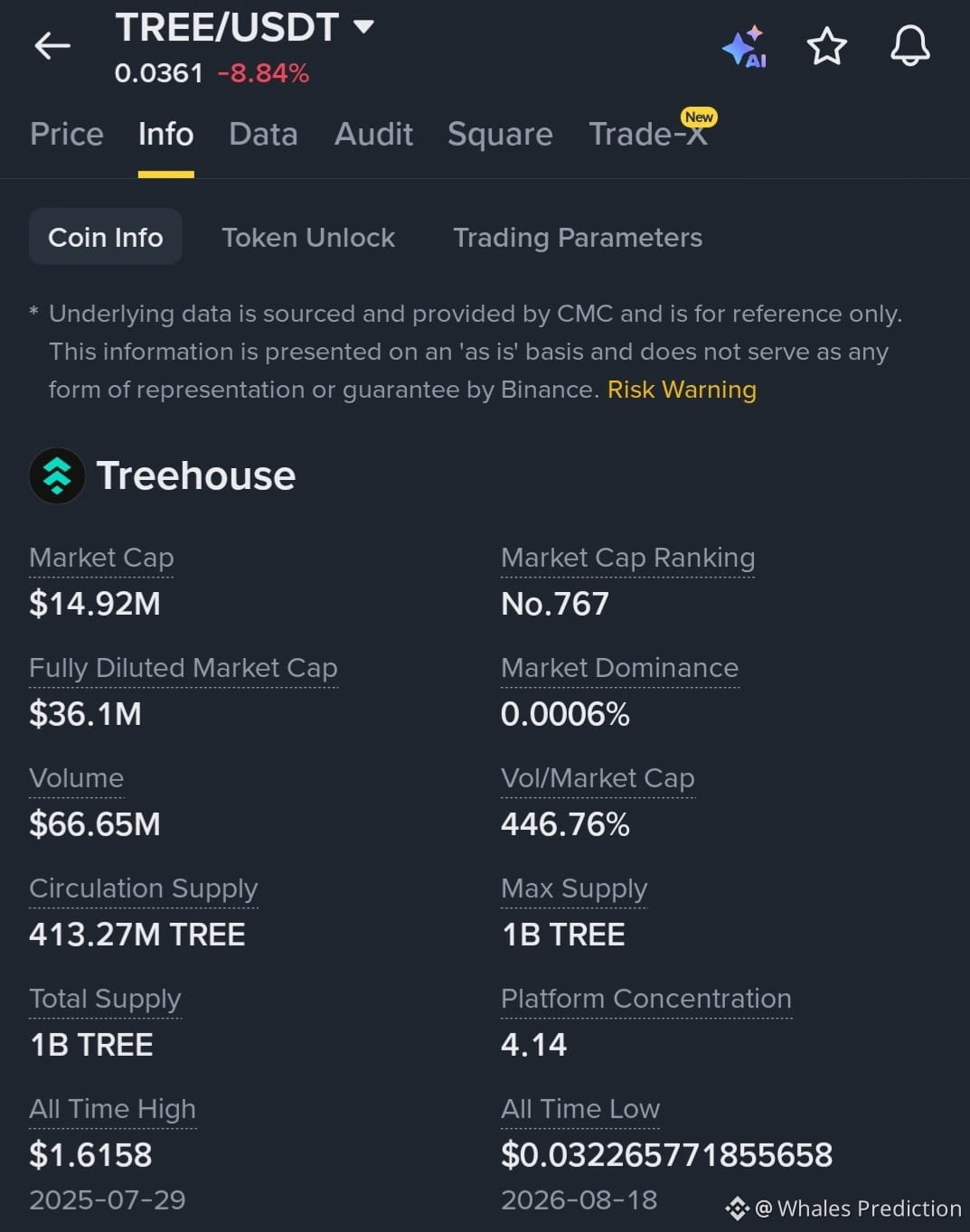The height and width of the screenshot is (1232, 970).
Task: Select the Trade-X tab
Action: (x=648, y=134)
